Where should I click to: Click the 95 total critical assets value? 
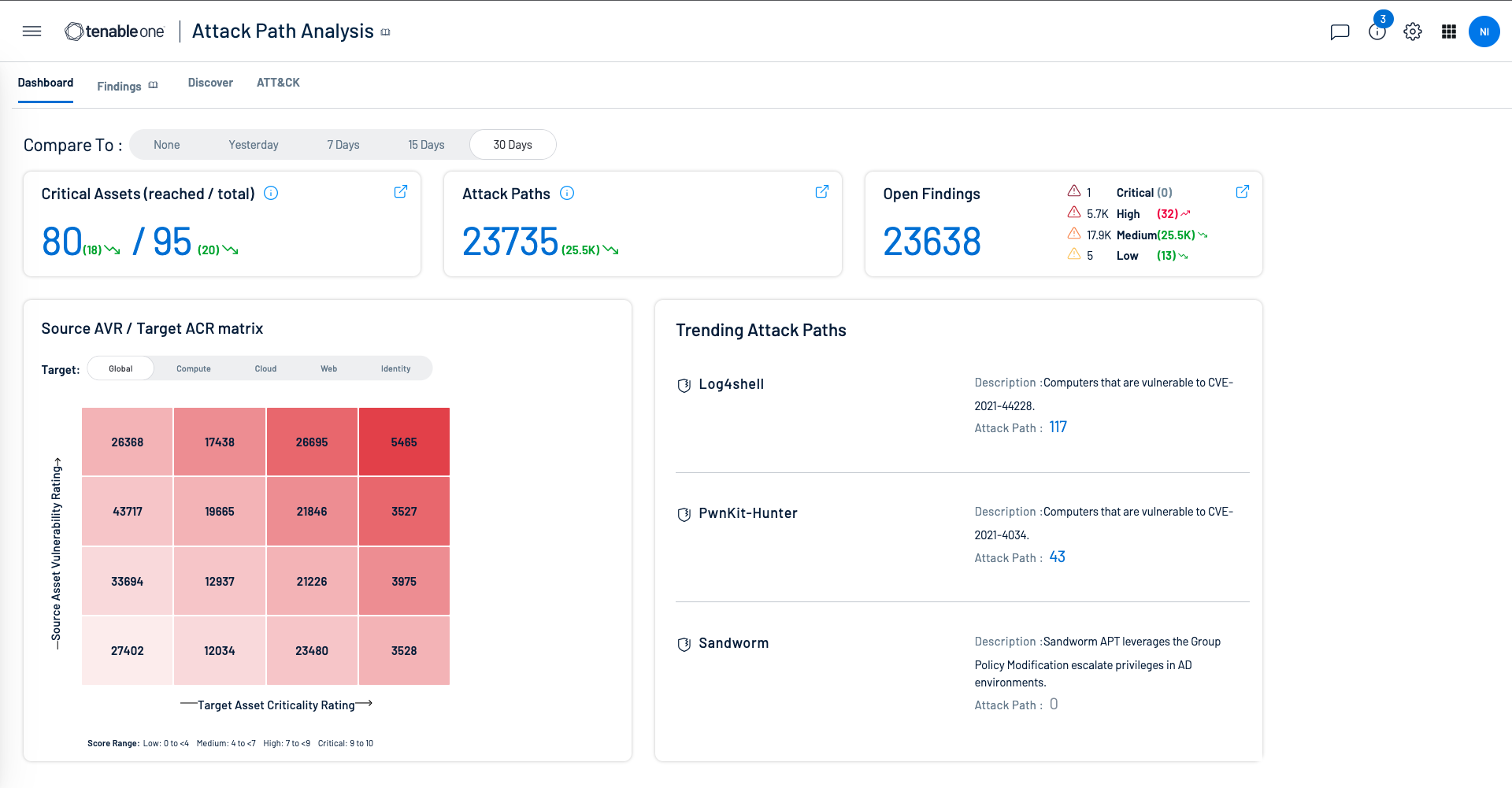pos(172,242)
